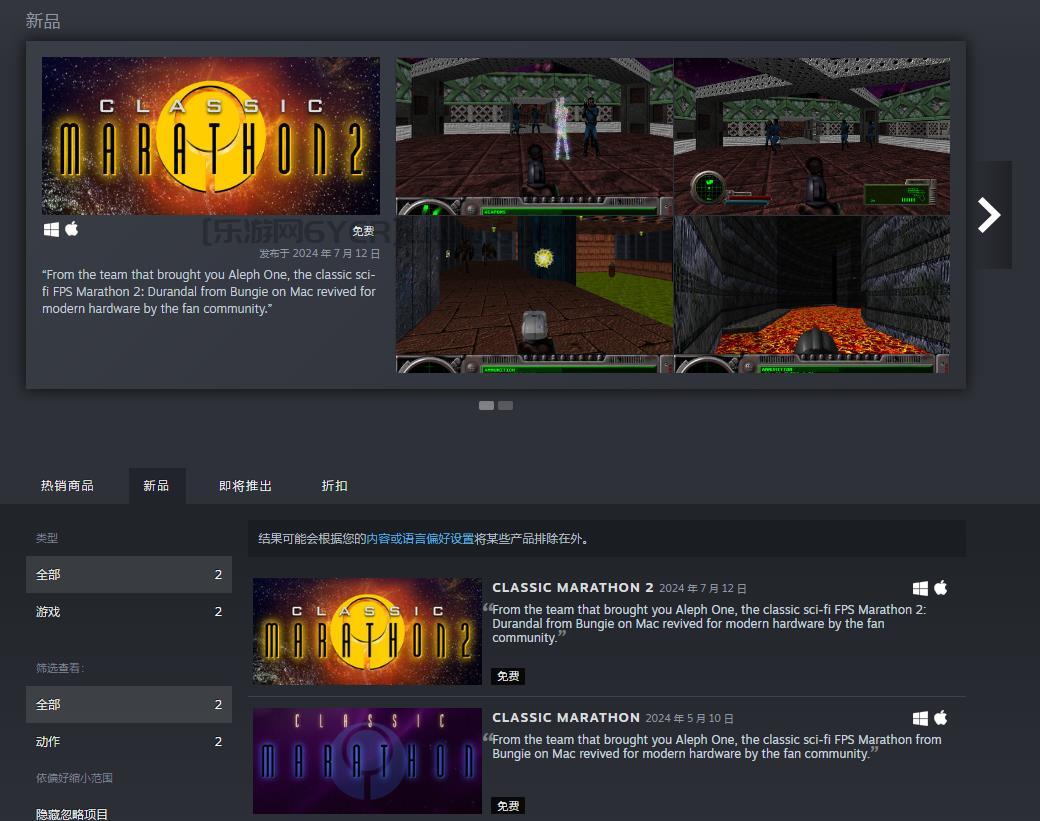Viewport: 1040px width, 821px height.
Task: Advance the featured carousel with the arrow
Action: [989, 214]
